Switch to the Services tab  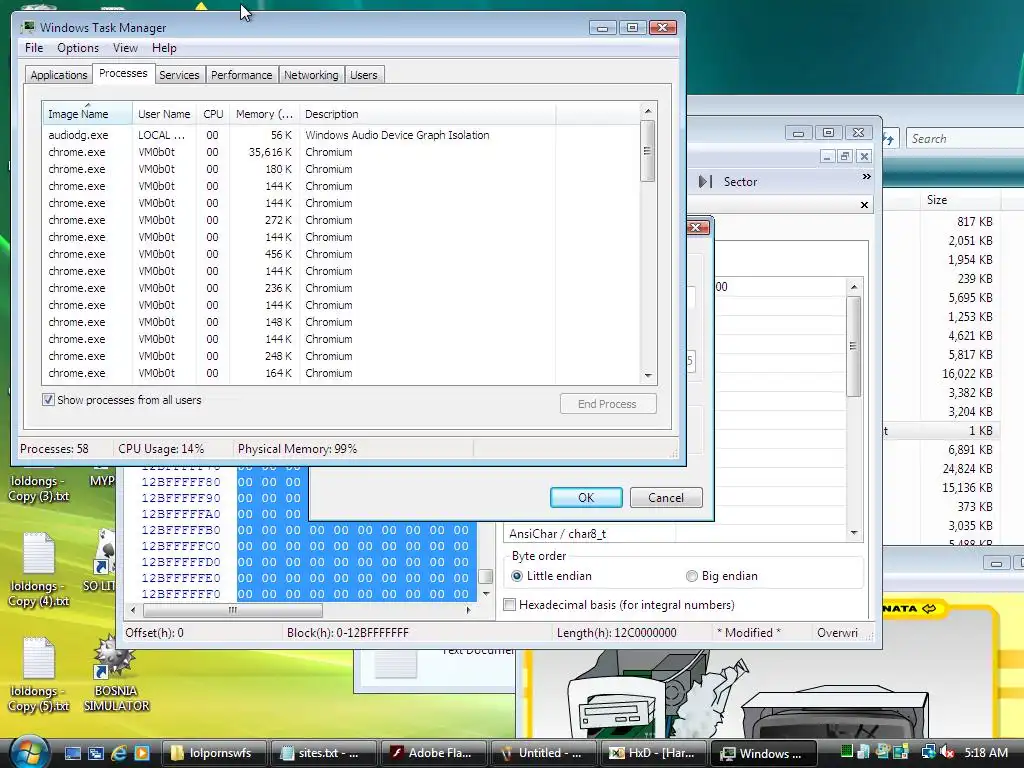click(179, 75)
